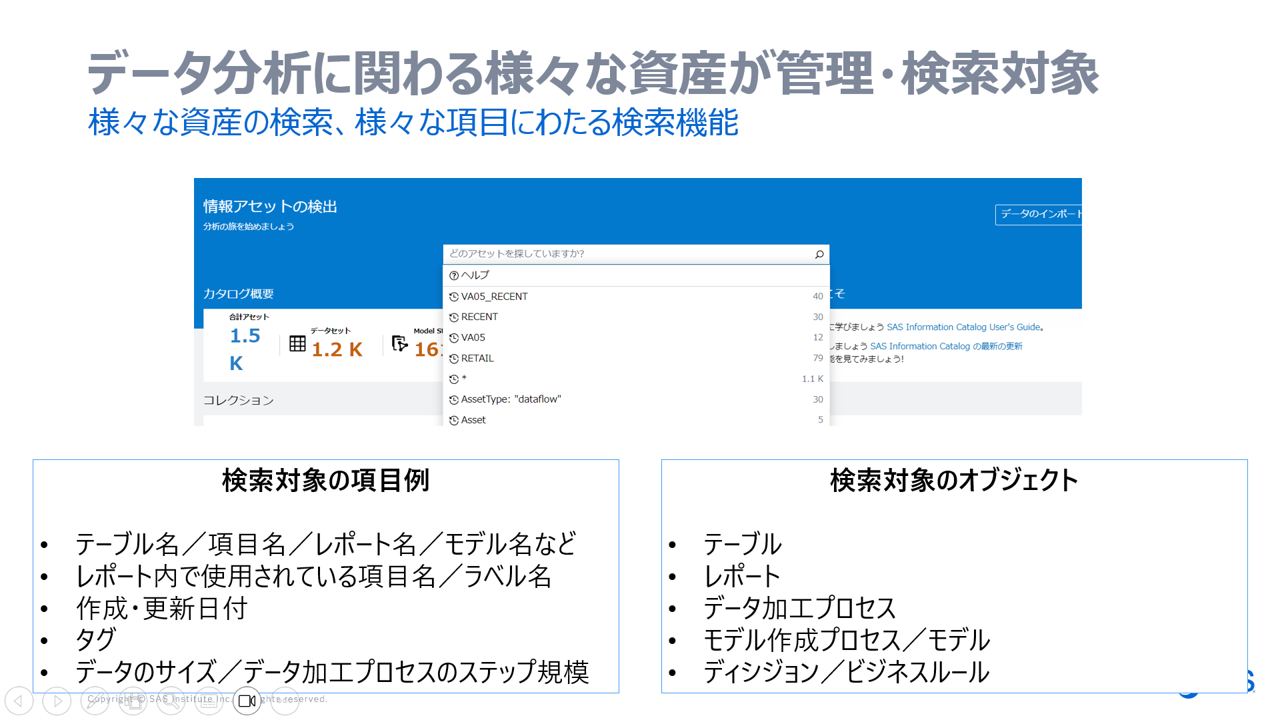
Task: Toggle subtitles in slideshow controls
Action: (209, 701)
